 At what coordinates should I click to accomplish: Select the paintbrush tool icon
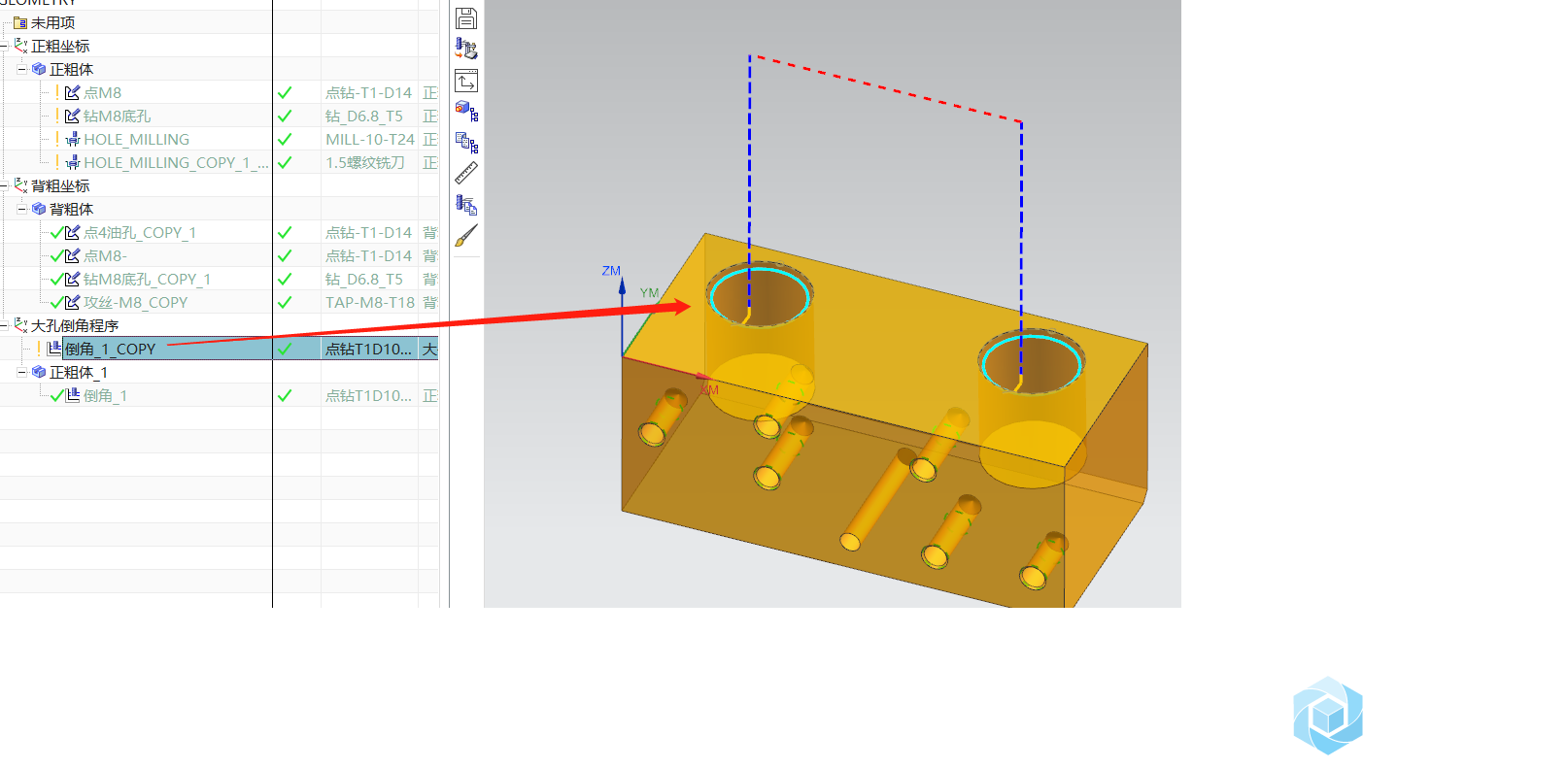pos(466,236)
